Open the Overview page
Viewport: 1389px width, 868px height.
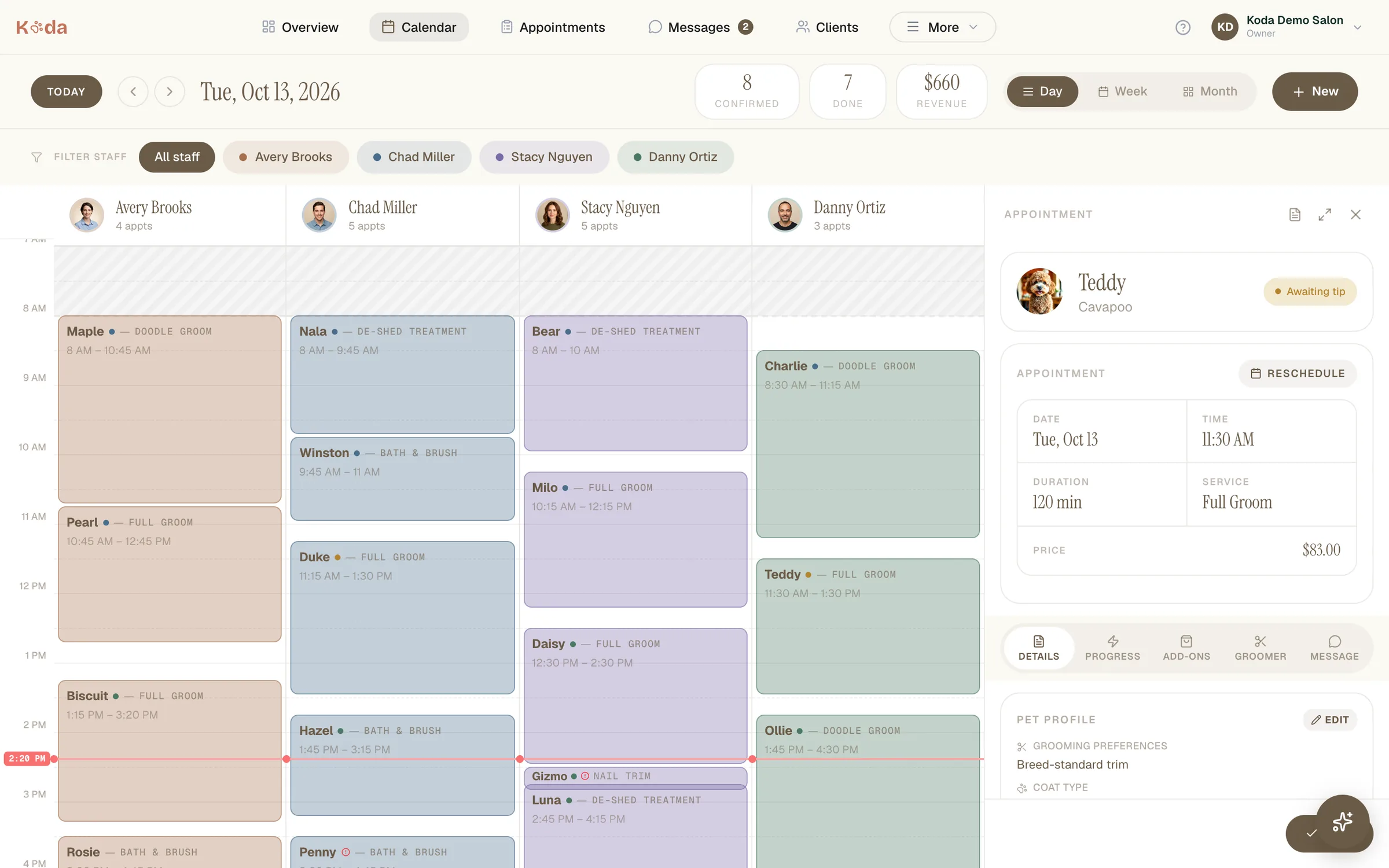(300, 27)
